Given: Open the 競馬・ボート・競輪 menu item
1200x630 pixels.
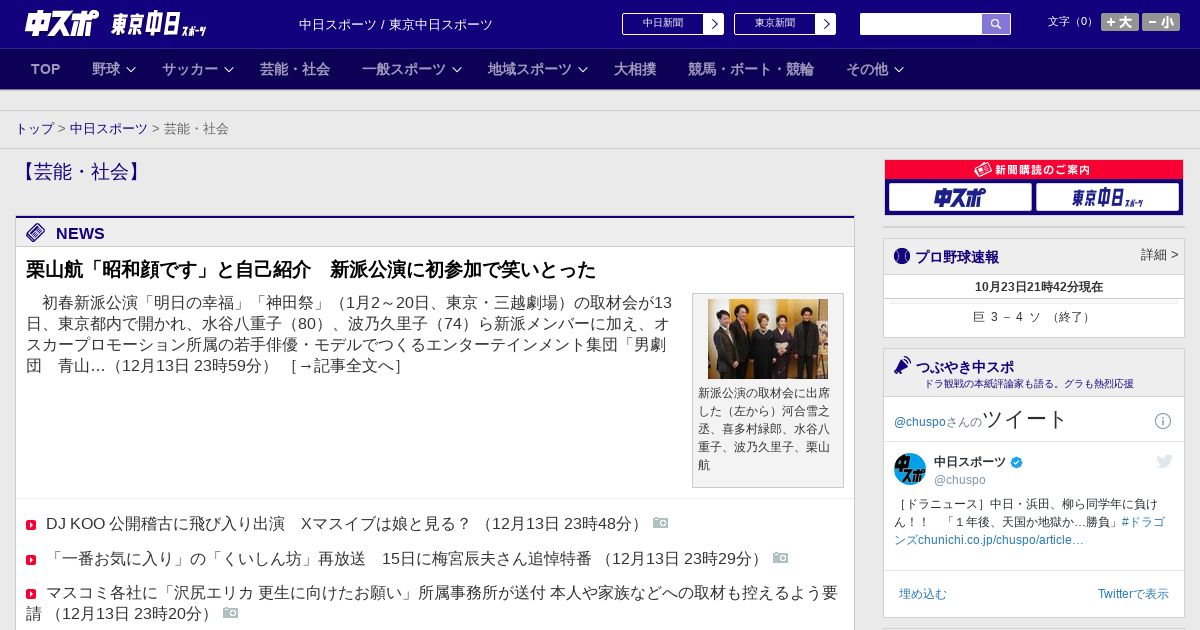Looking at the screenshot, I should [x=751, y=69].
